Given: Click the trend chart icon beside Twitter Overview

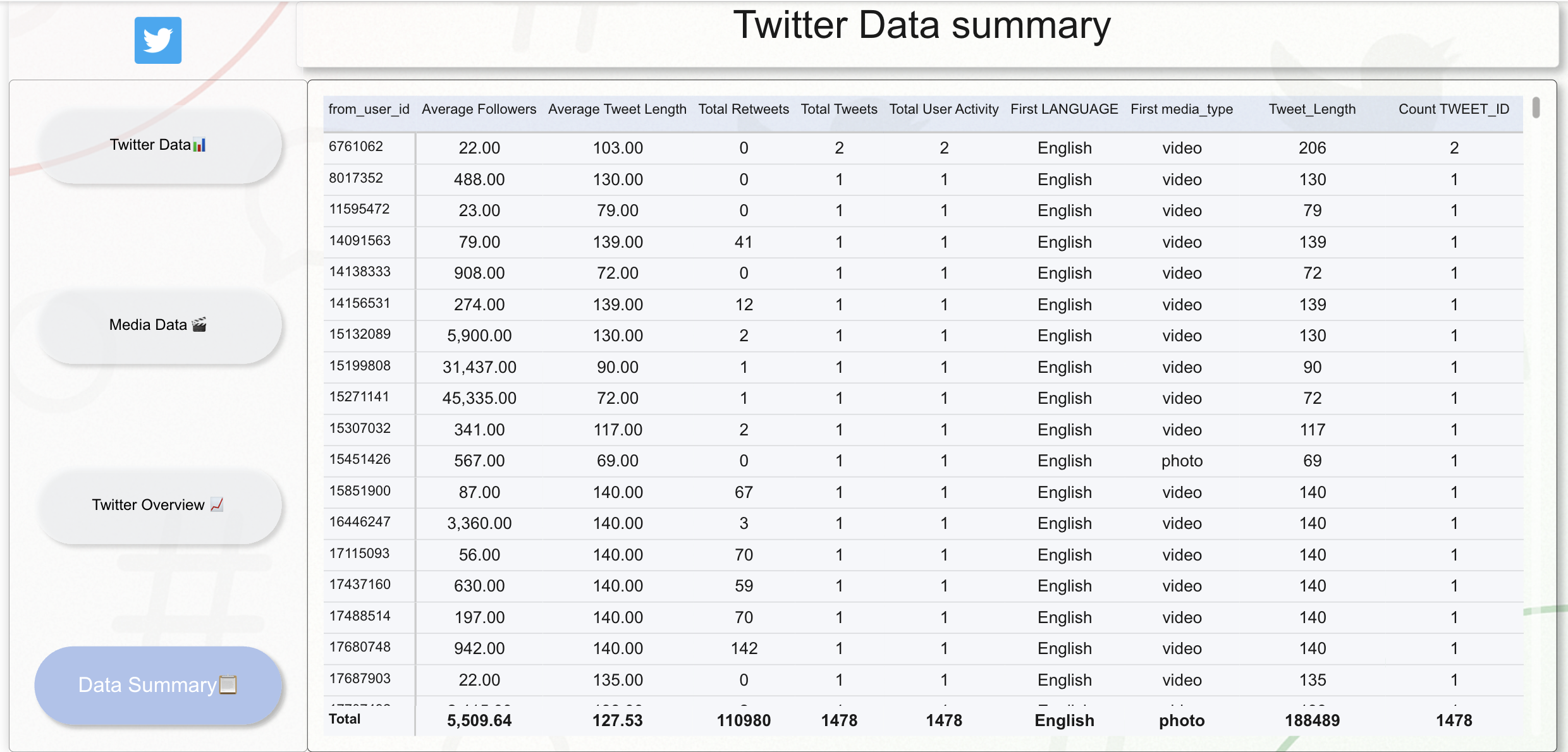Looking at the screenshot, I should tap(217, 504).
